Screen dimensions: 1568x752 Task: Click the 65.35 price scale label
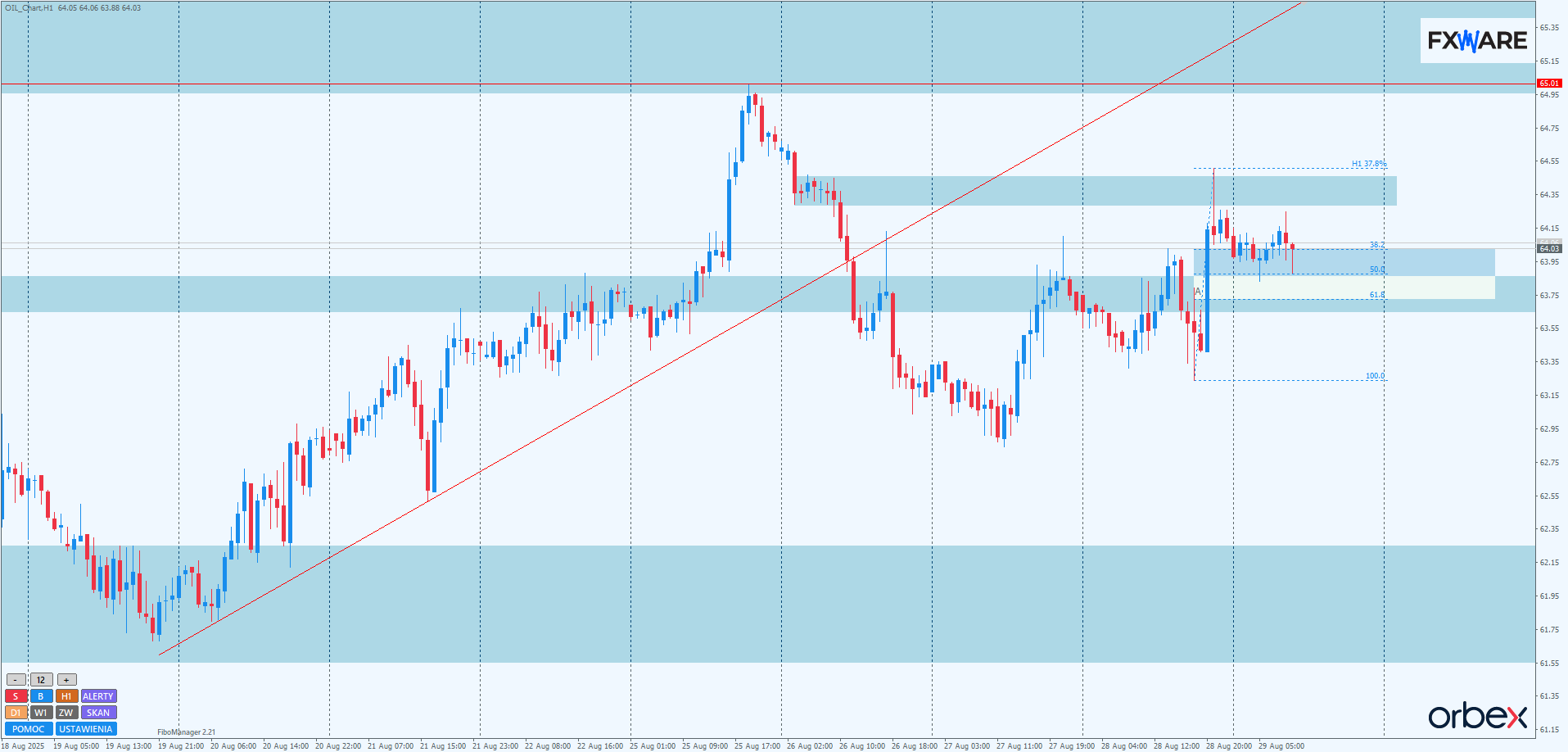(x=1549, y=28)
